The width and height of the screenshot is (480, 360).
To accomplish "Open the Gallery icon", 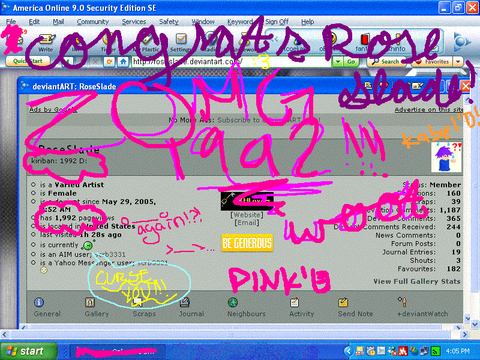I will tap(90, 302).
